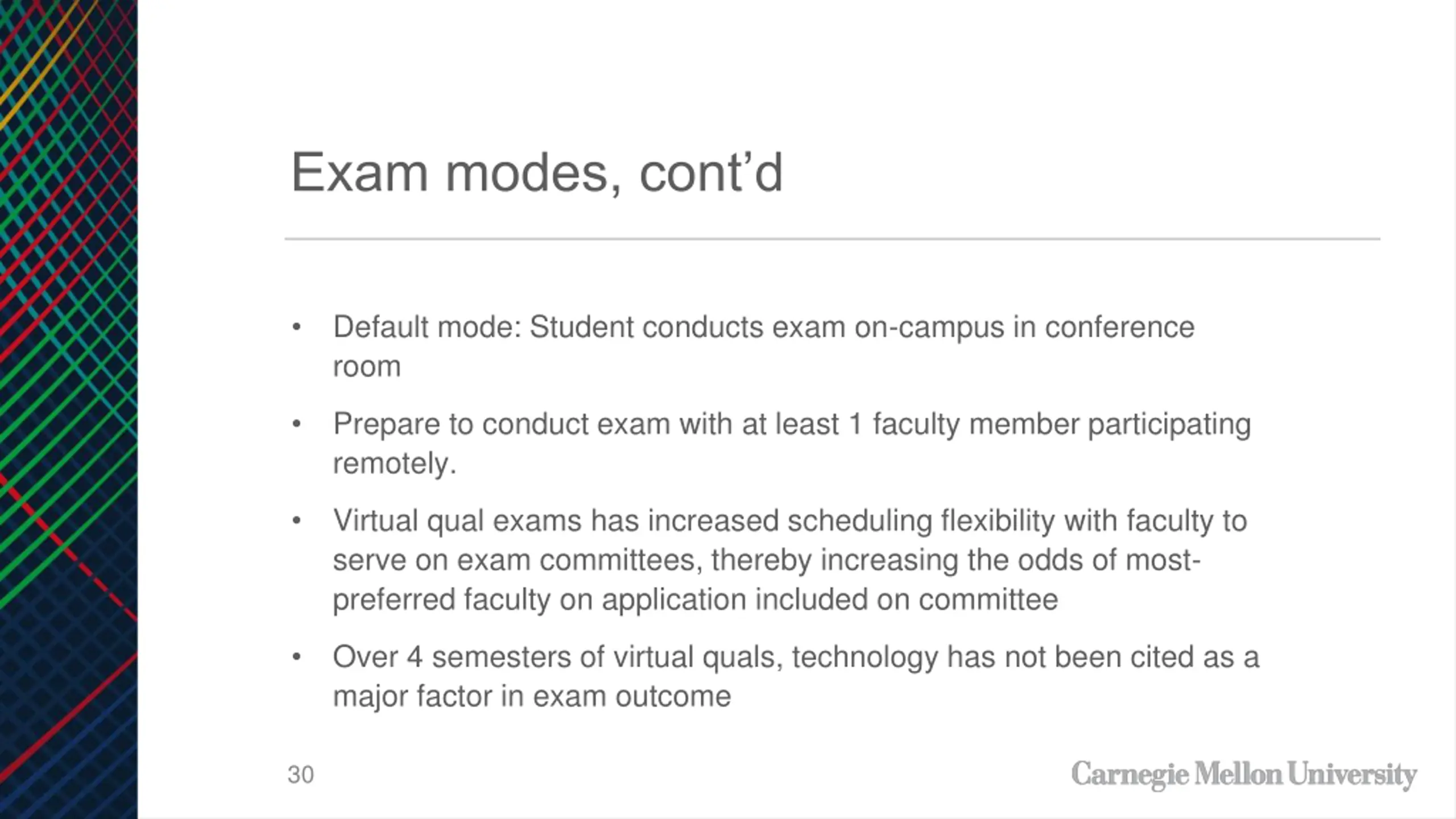Click the Carnegie Mellon University logo
Image resolution: width=1456 pixels, height=819 pixels.
click(x=1244, y=775)
